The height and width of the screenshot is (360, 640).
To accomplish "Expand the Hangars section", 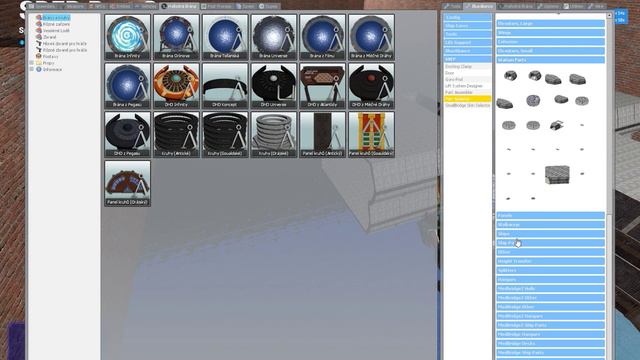I will pyautogui.click(x=550, y=279).
